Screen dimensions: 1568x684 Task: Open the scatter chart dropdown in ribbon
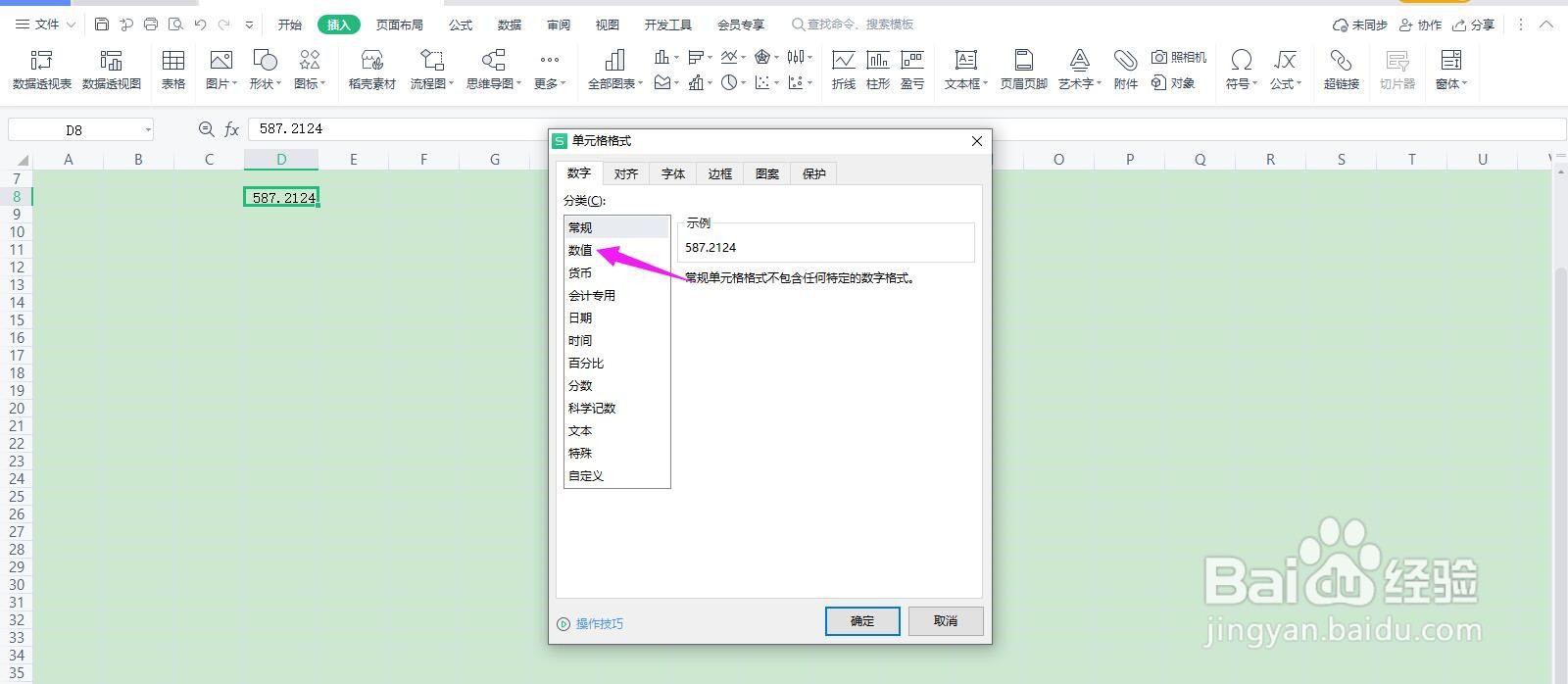767,83
